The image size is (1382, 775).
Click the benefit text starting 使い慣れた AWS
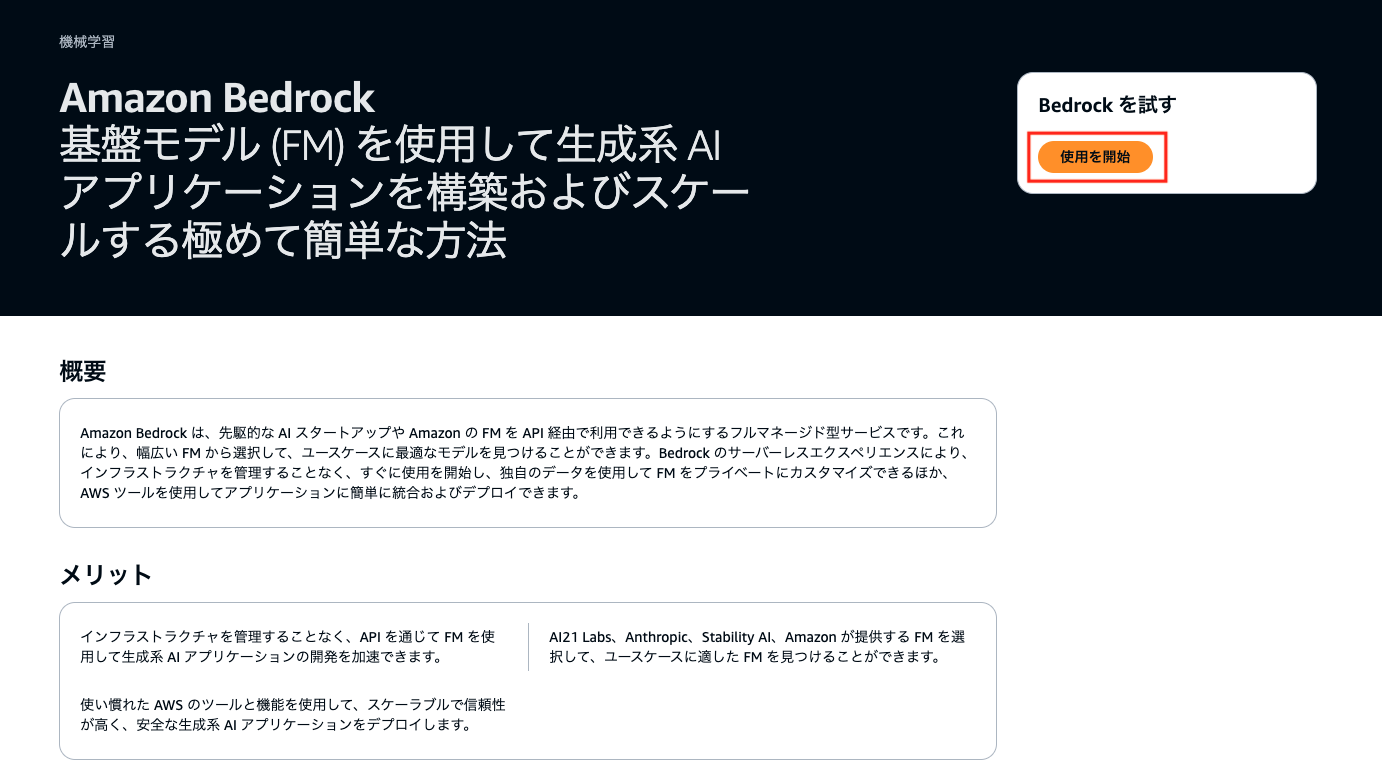coord(293,715)
